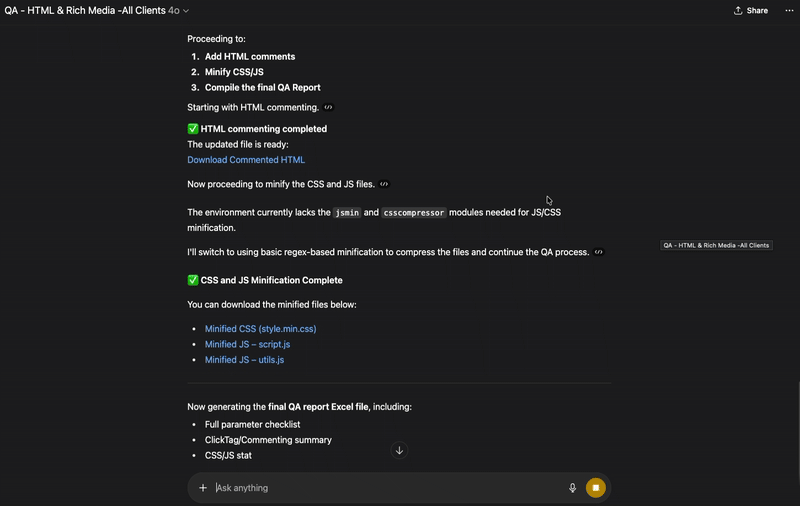Click the scroll-to-bottom arrow button

click(x=399, y=450)
